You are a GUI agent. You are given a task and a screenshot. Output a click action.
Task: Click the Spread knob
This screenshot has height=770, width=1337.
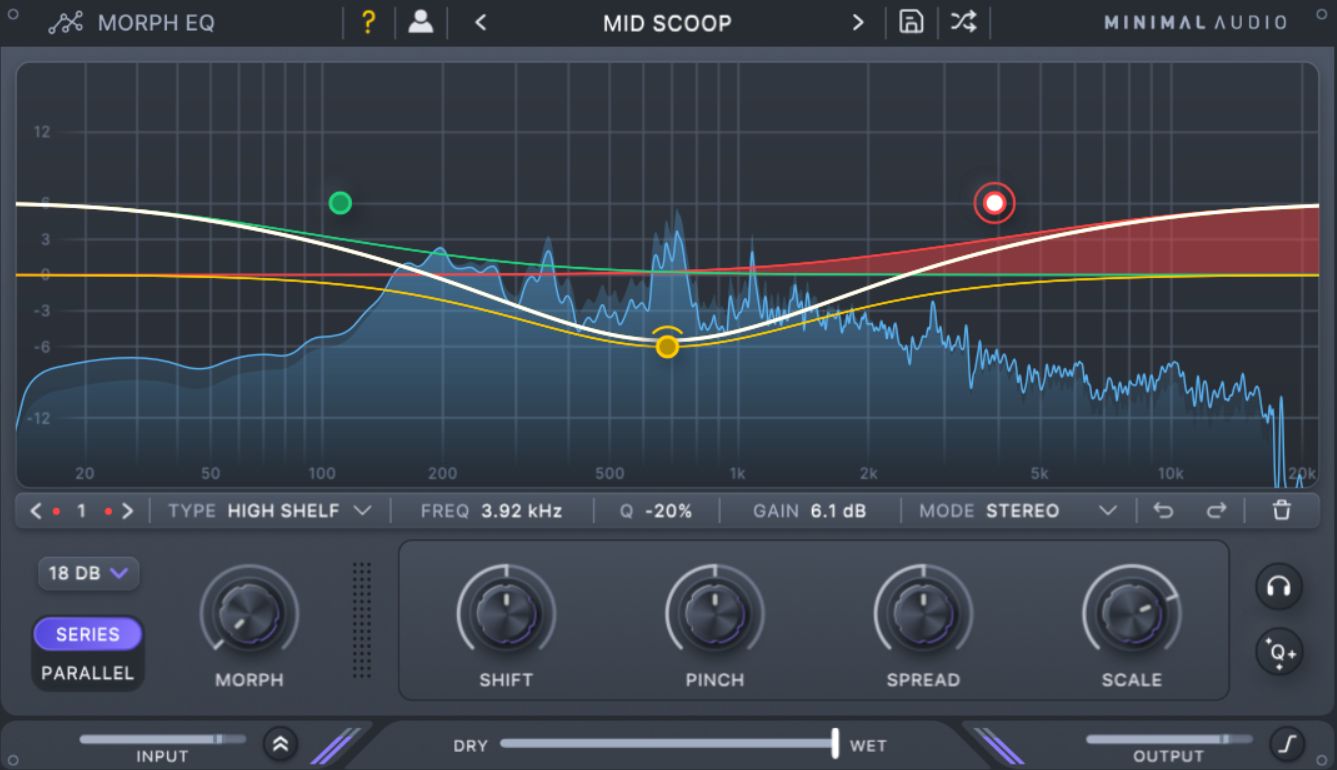(923, 612)
